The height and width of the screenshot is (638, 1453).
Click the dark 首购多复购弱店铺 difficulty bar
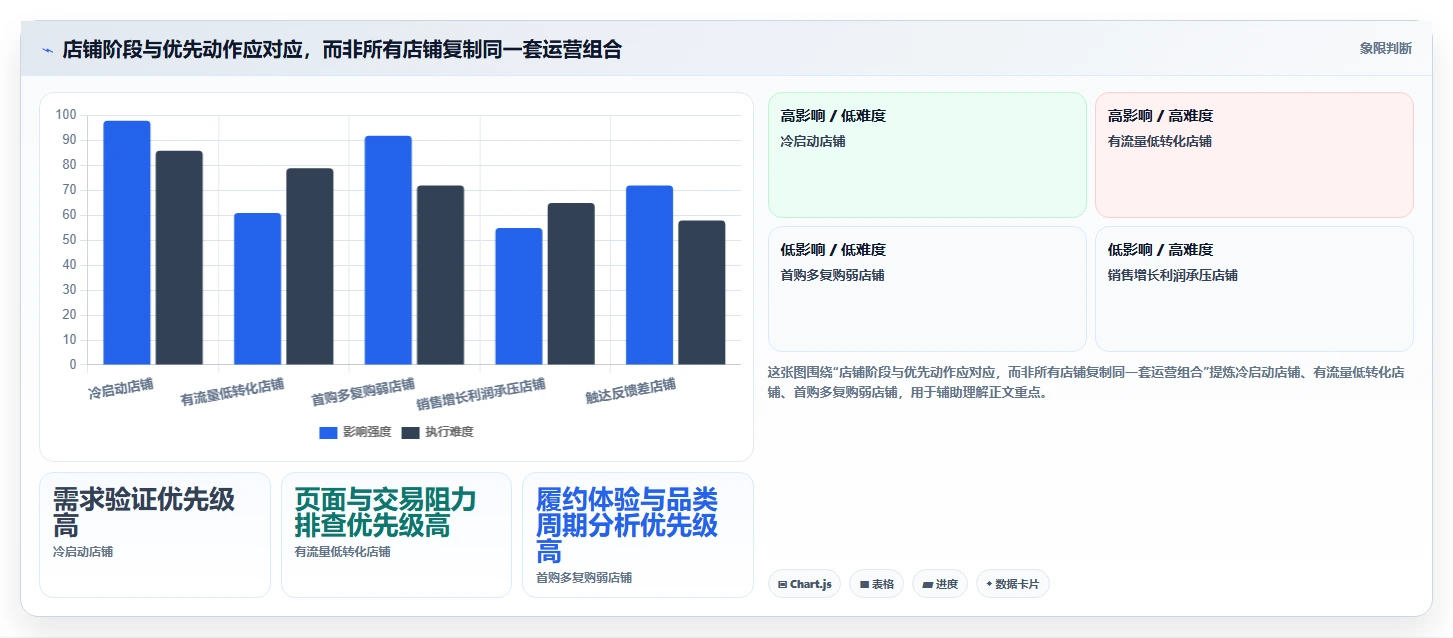(440, 275)
